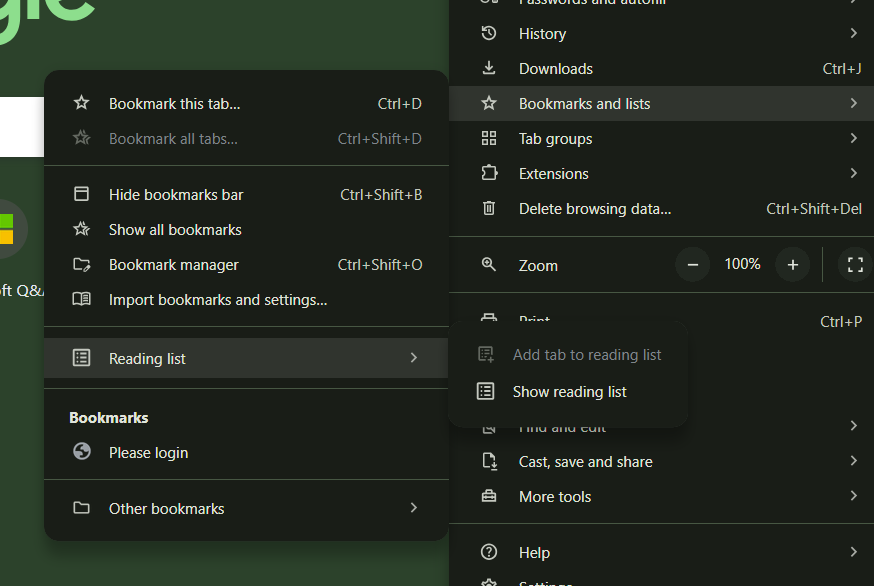Expand the Tab groups submenu arrow

[x=853, y=138]
